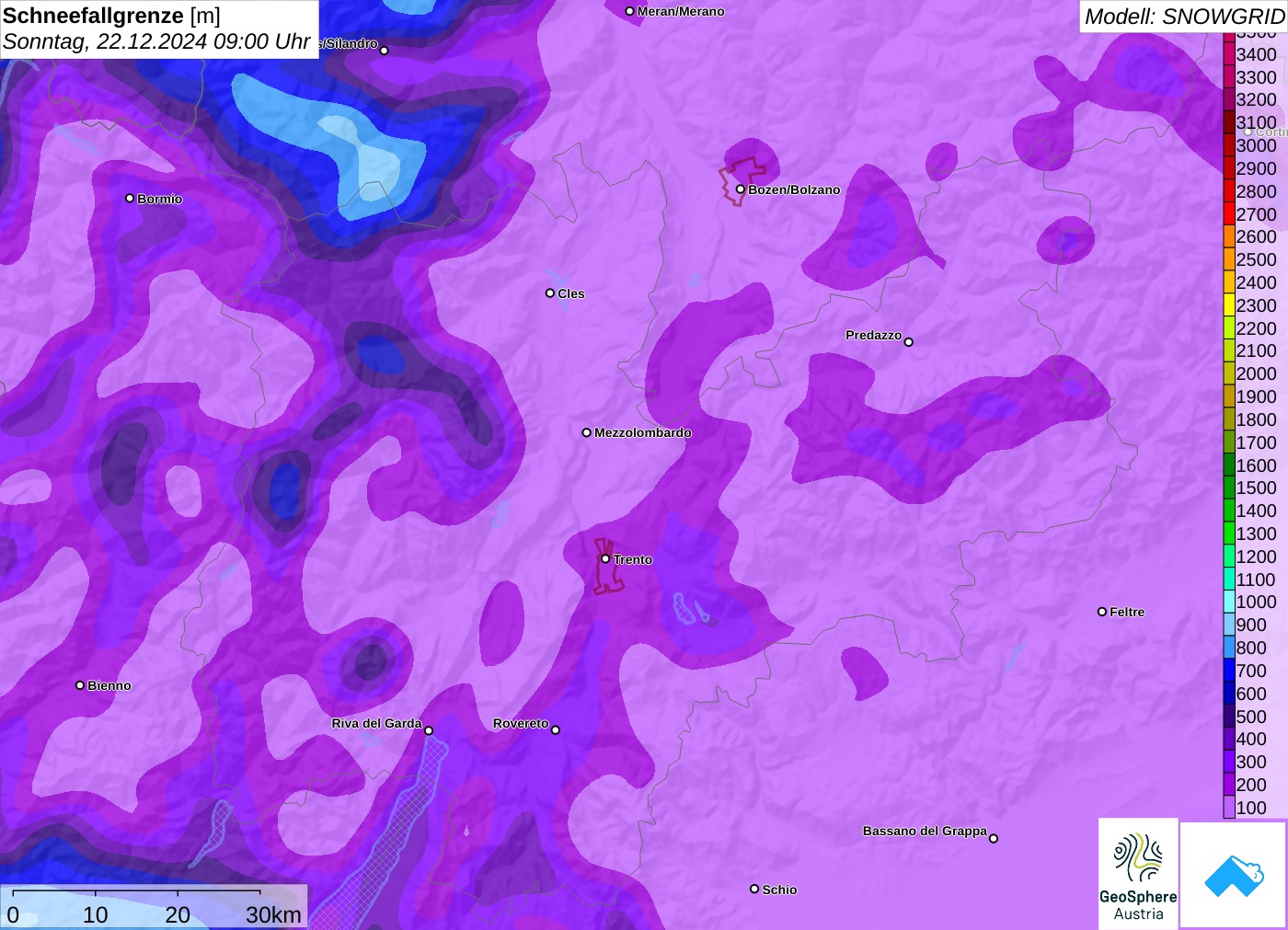This screenshot has height=930, width=1288.
Task: Select the Predazzo marker dot
Action: click(909, 341)
